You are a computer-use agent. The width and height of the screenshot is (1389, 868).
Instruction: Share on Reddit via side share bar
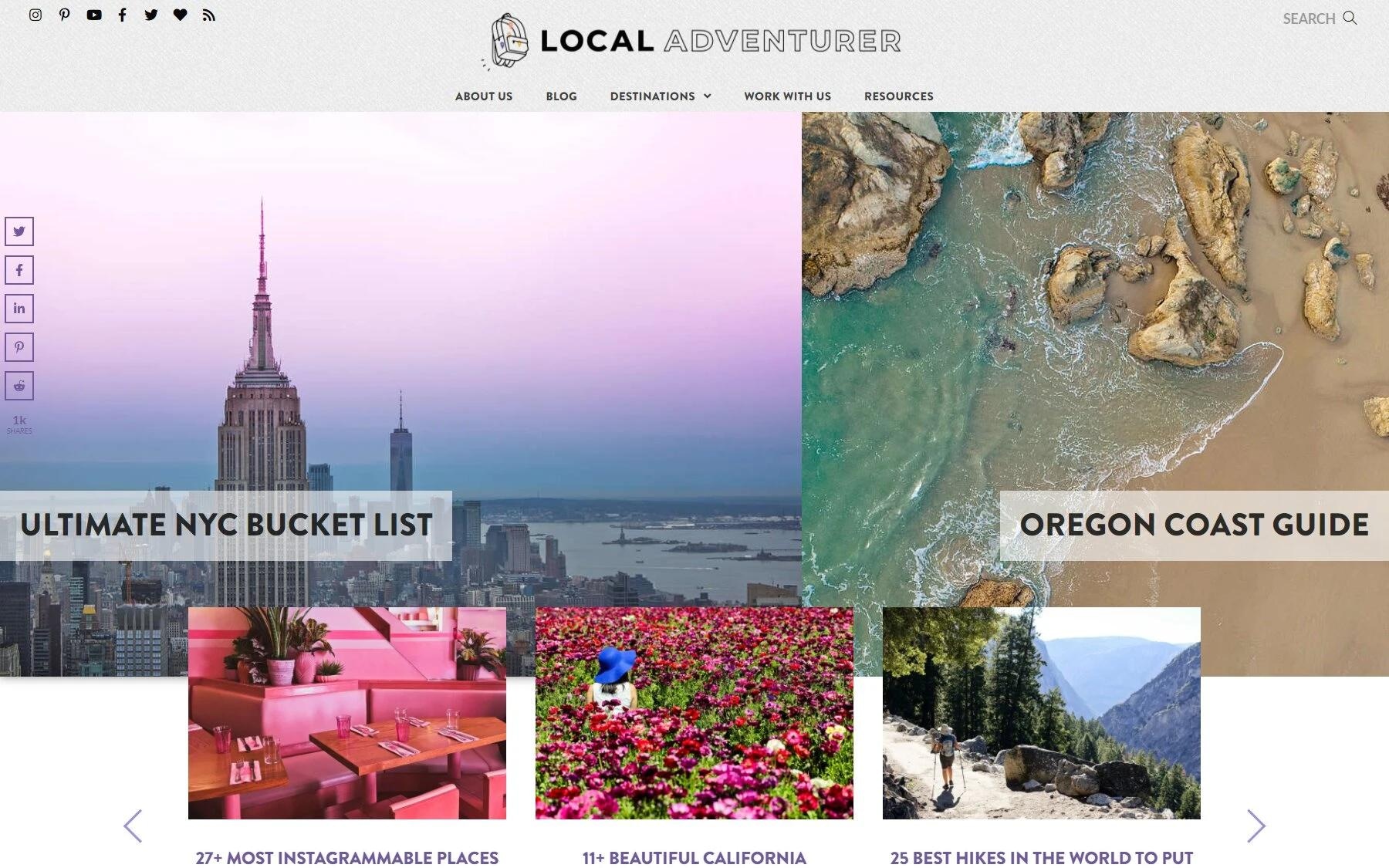click(x=19, y=386)
